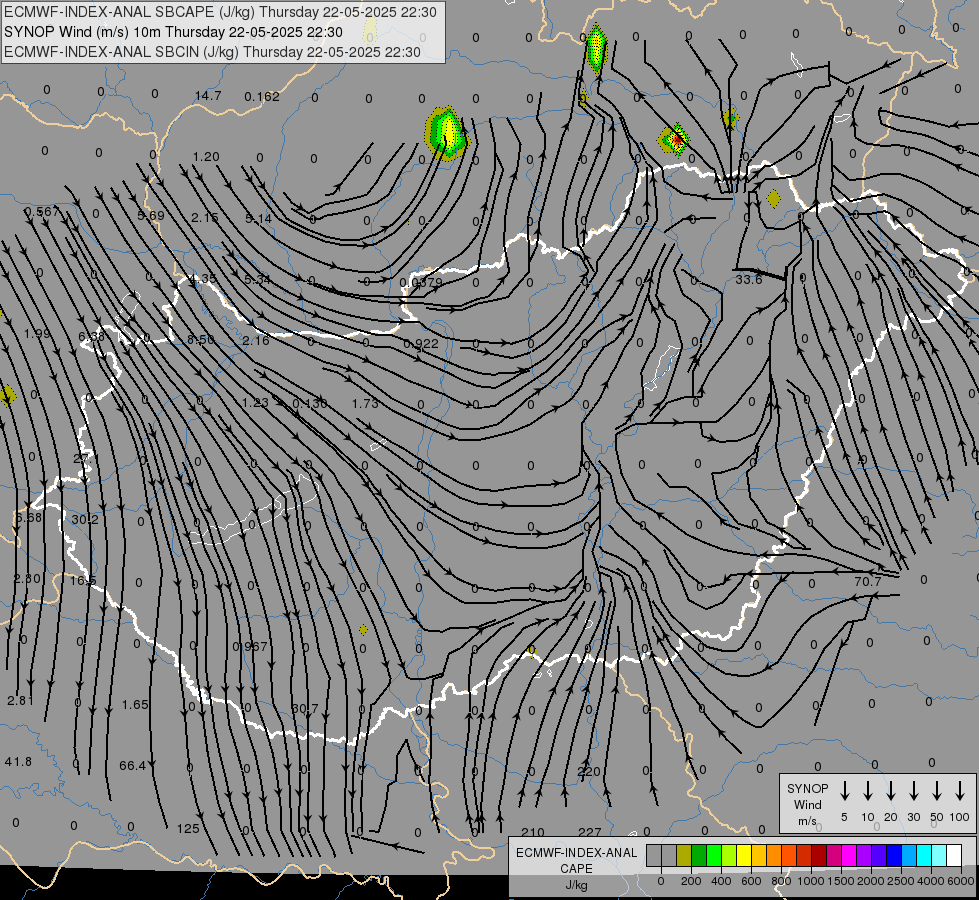Click the 2.81 value on the map

pos(21,700)
